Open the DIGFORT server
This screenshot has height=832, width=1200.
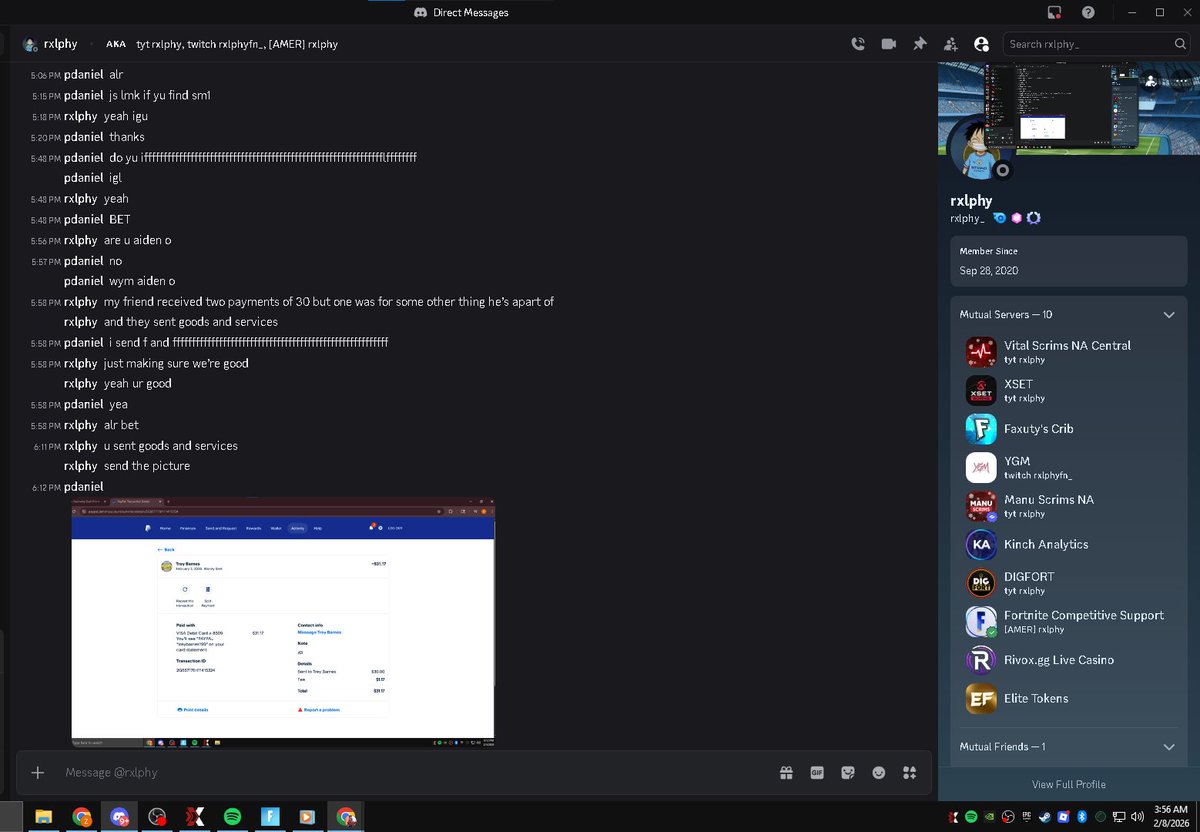click(1069, 583)
